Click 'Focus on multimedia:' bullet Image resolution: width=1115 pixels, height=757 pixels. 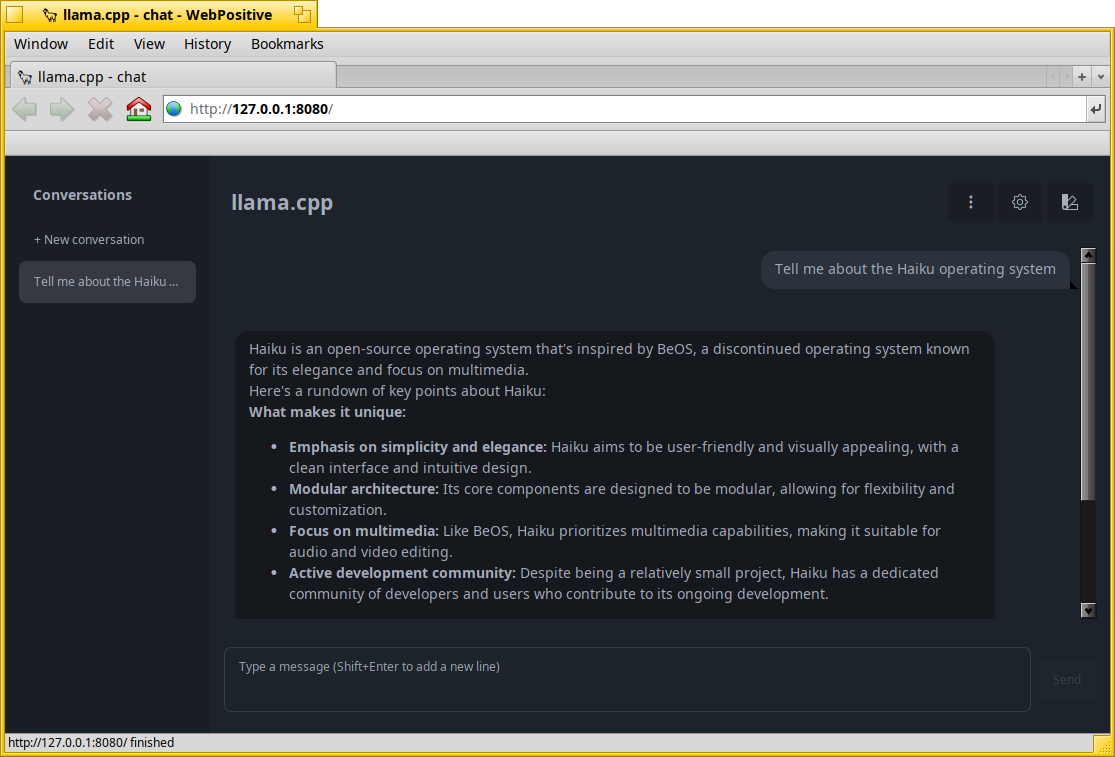(x=363, y=531)
